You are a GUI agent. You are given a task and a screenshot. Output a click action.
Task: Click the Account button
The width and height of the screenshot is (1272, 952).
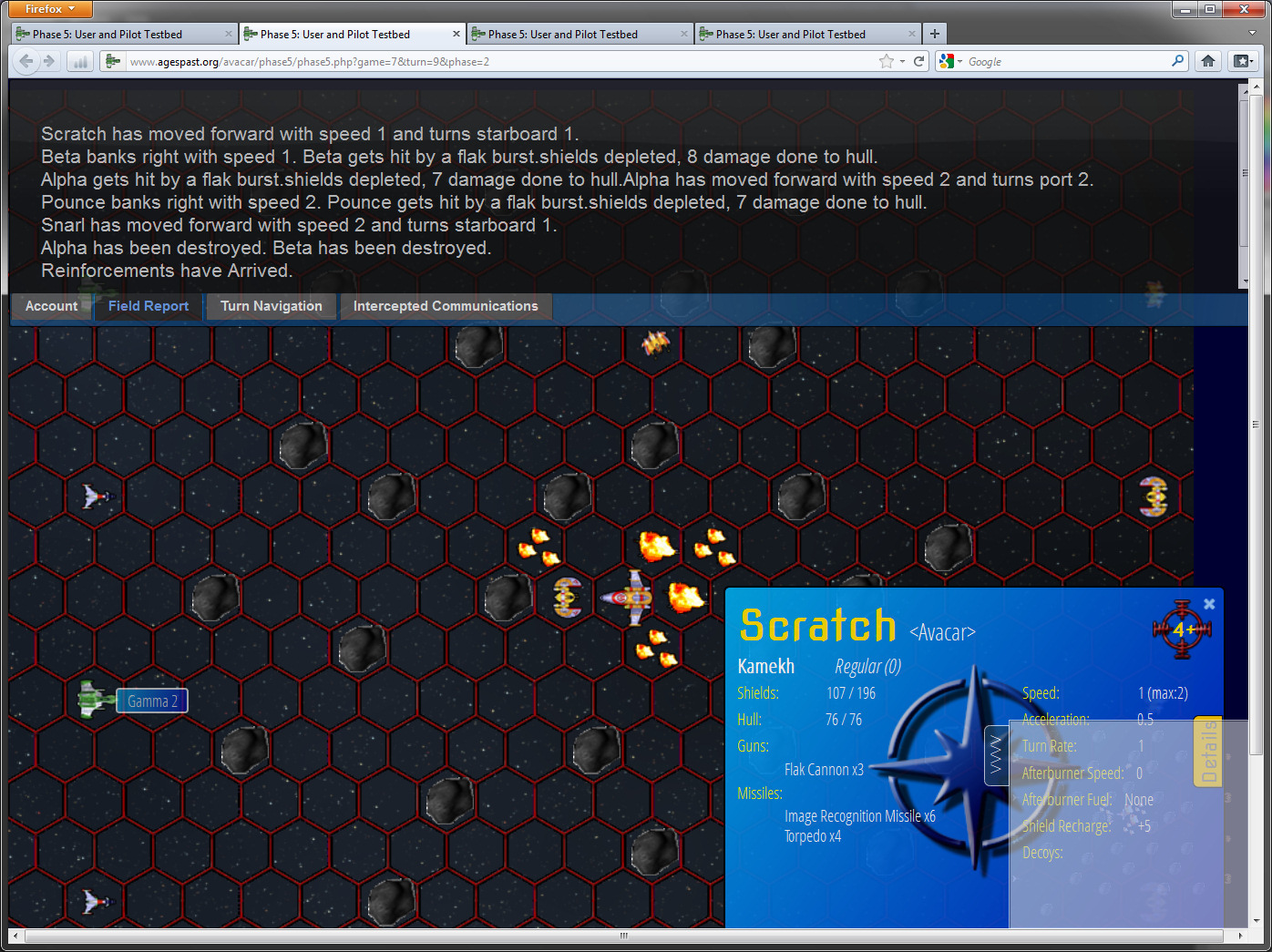pos(51,306)
